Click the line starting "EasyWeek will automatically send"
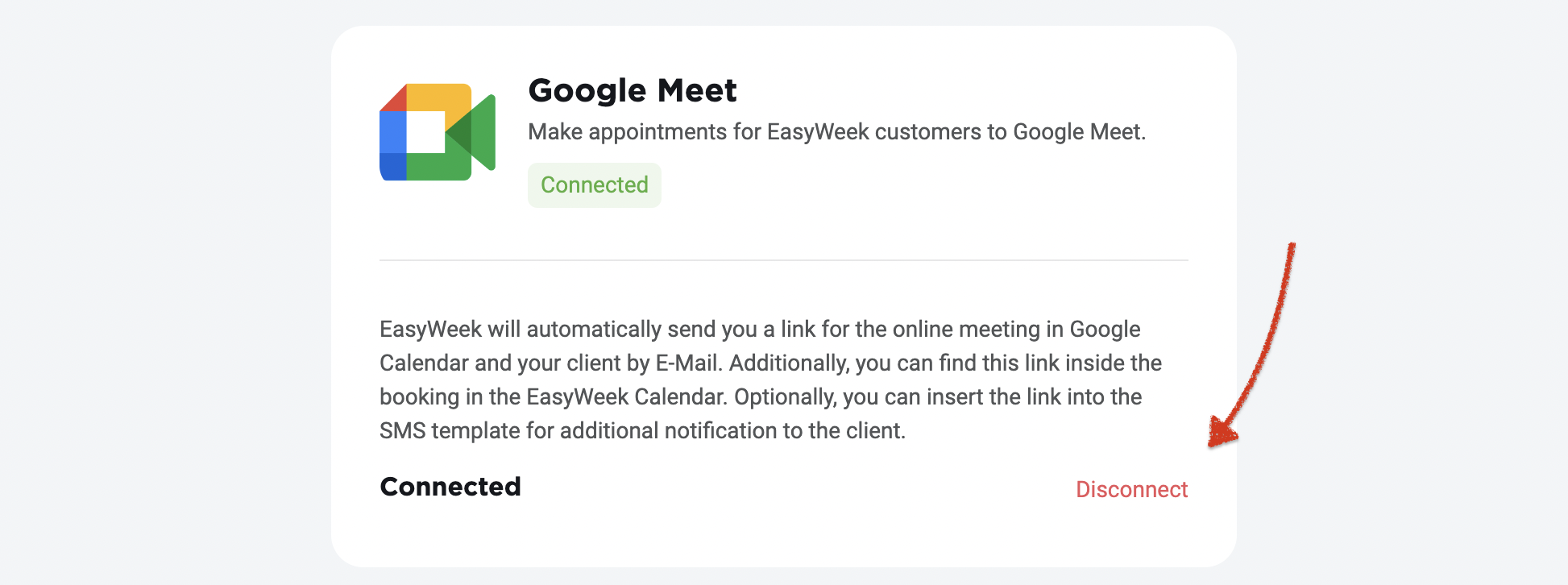 tap(760, 329)
